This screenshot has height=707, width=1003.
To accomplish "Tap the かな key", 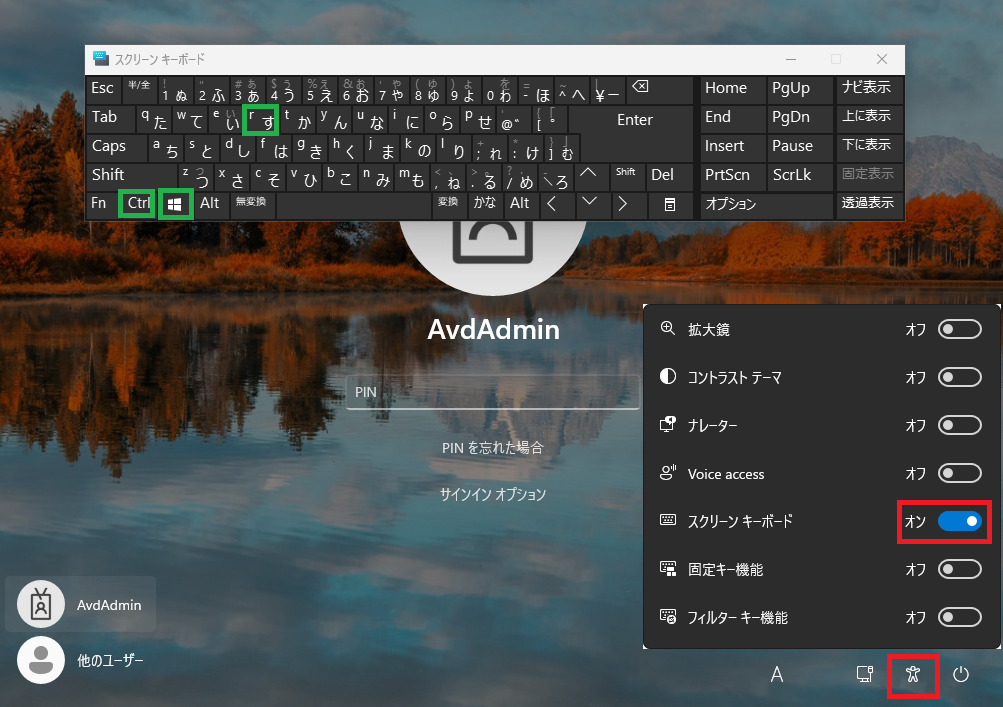I will (x=486, y=205).
